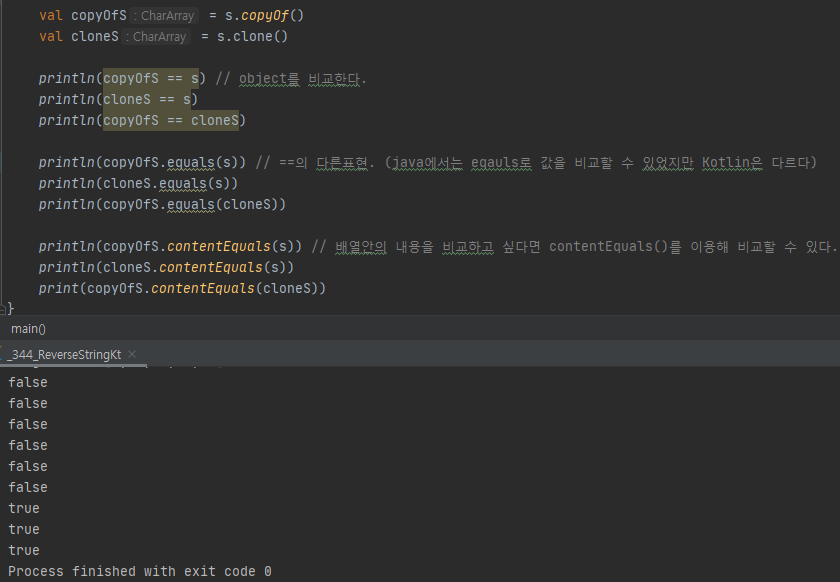Click the highlighted cloneS == s expression
The image size is (840, 582).
147,99
